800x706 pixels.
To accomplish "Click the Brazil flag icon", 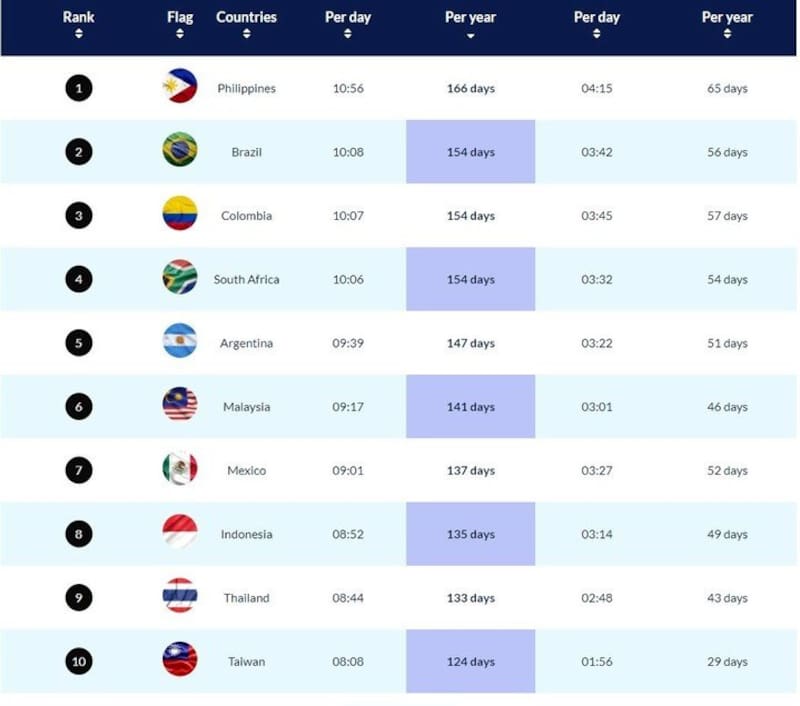I will (180, 151).
